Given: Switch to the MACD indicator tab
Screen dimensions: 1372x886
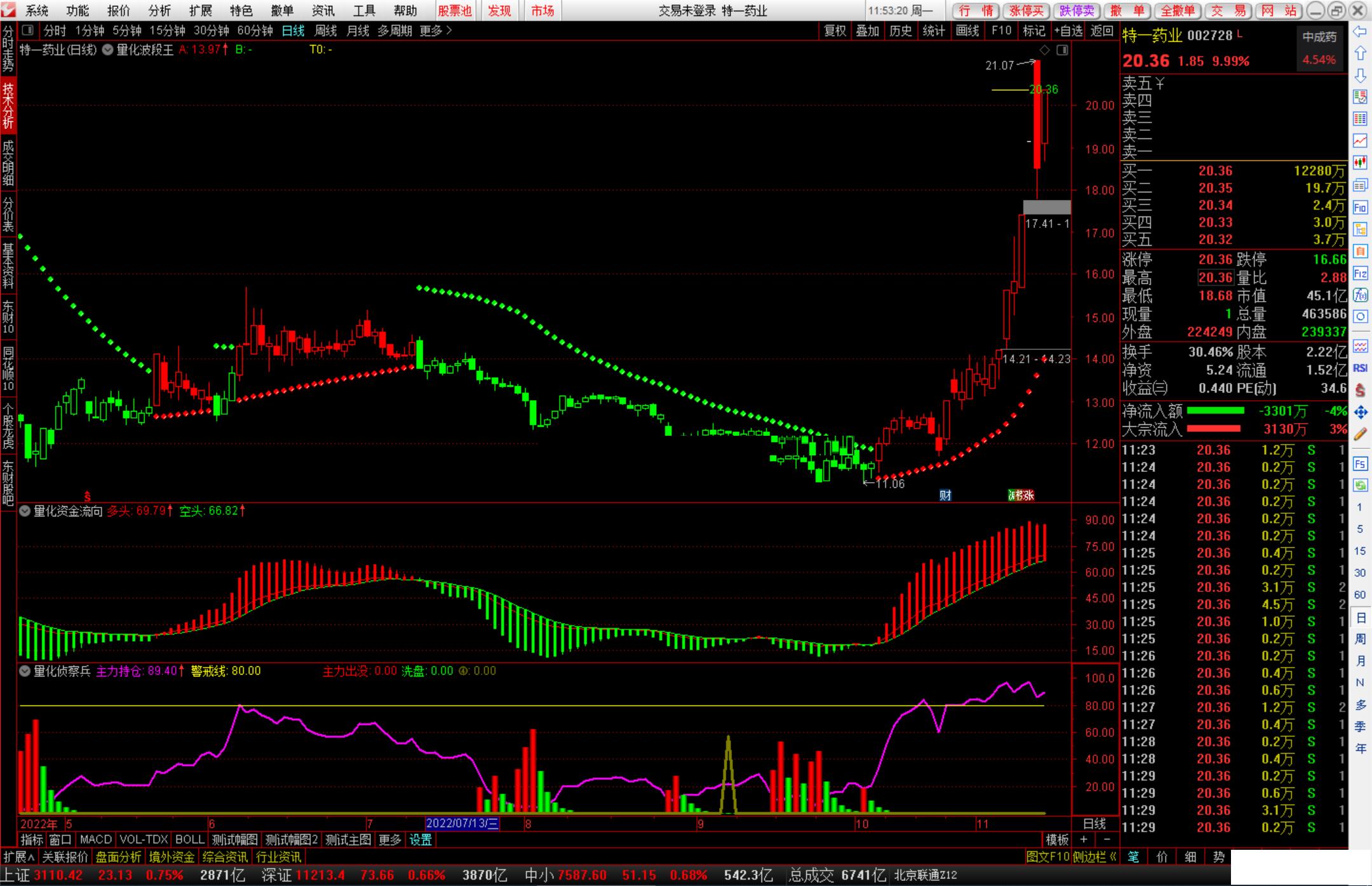Looking at the screenshot, I should 96,840.
